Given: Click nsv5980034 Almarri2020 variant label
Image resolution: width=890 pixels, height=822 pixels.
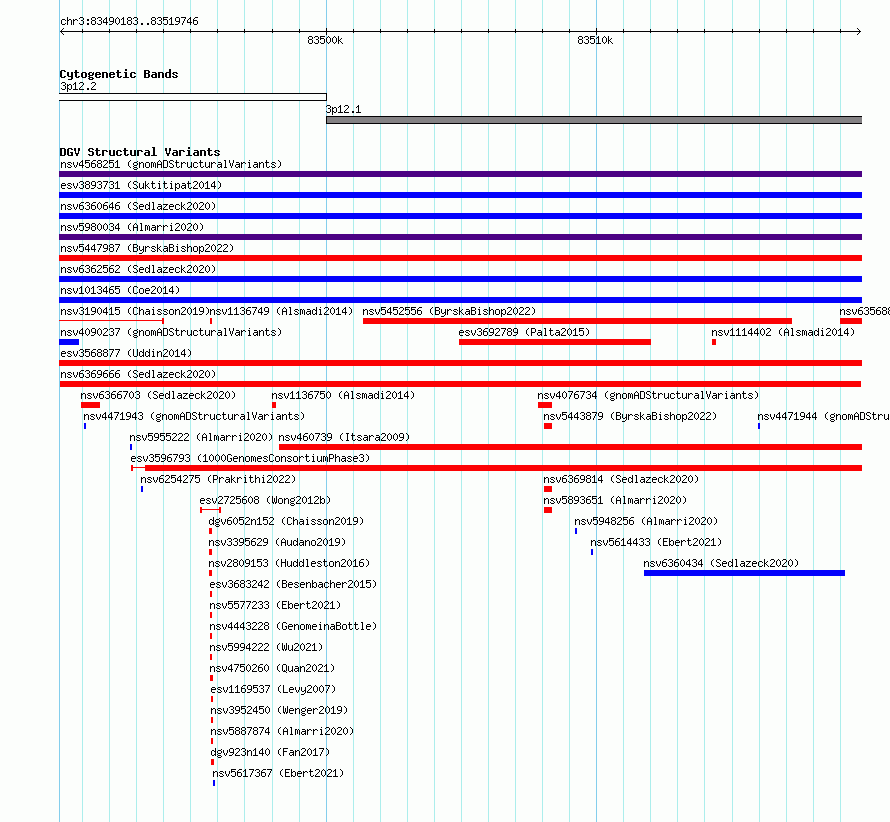Looking at the screenshot, I should (x=132, y=228).
